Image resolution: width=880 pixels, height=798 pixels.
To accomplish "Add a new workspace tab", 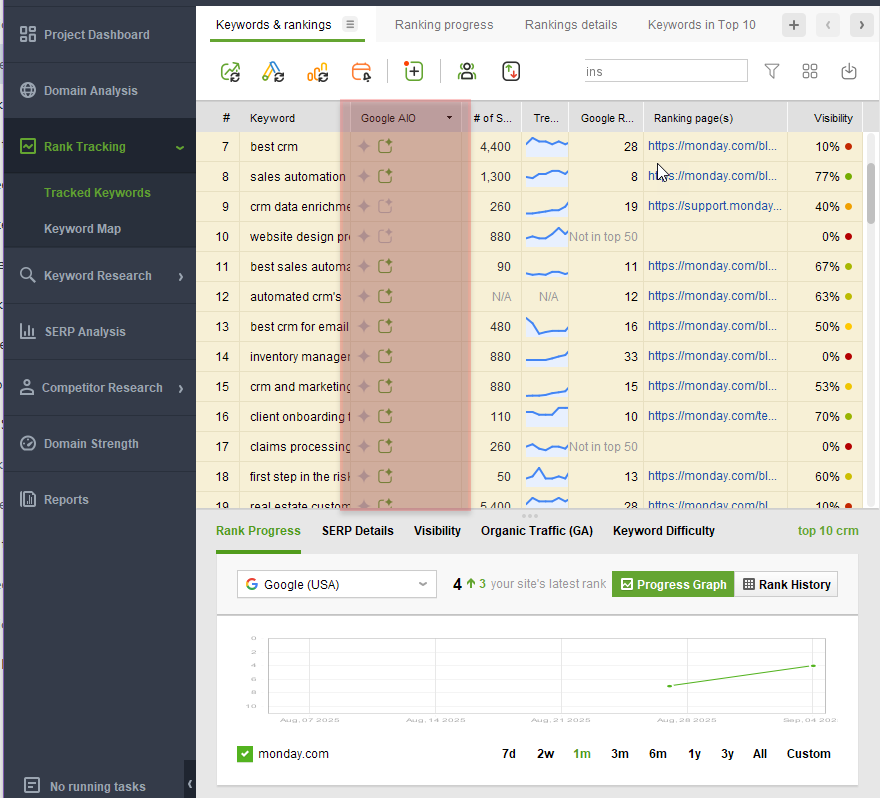I will click(x=794, y=25).
